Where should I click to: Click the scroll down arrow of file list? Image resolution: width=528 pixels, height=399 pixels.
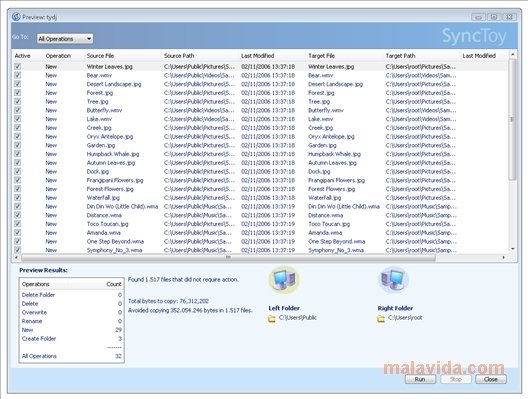pos(513,249)
